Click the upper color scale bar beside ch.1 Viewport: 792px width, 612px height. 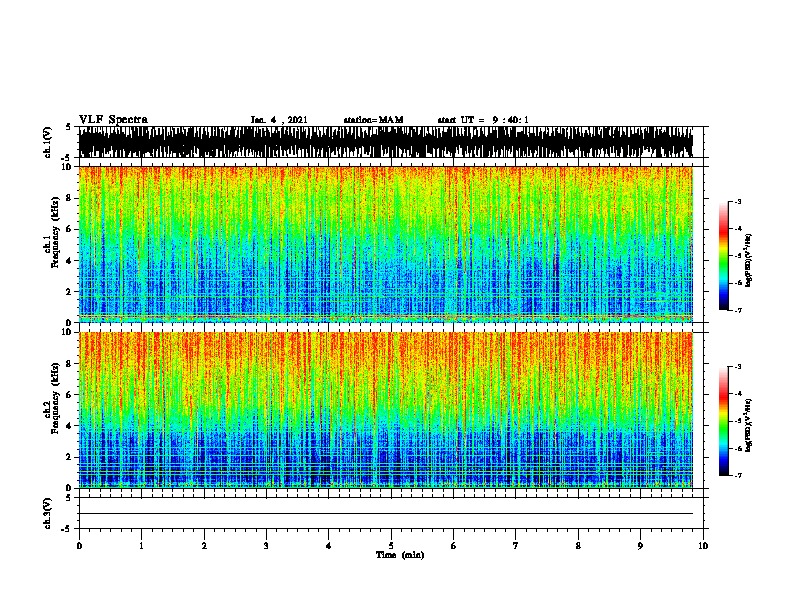(x=724, y=256)
